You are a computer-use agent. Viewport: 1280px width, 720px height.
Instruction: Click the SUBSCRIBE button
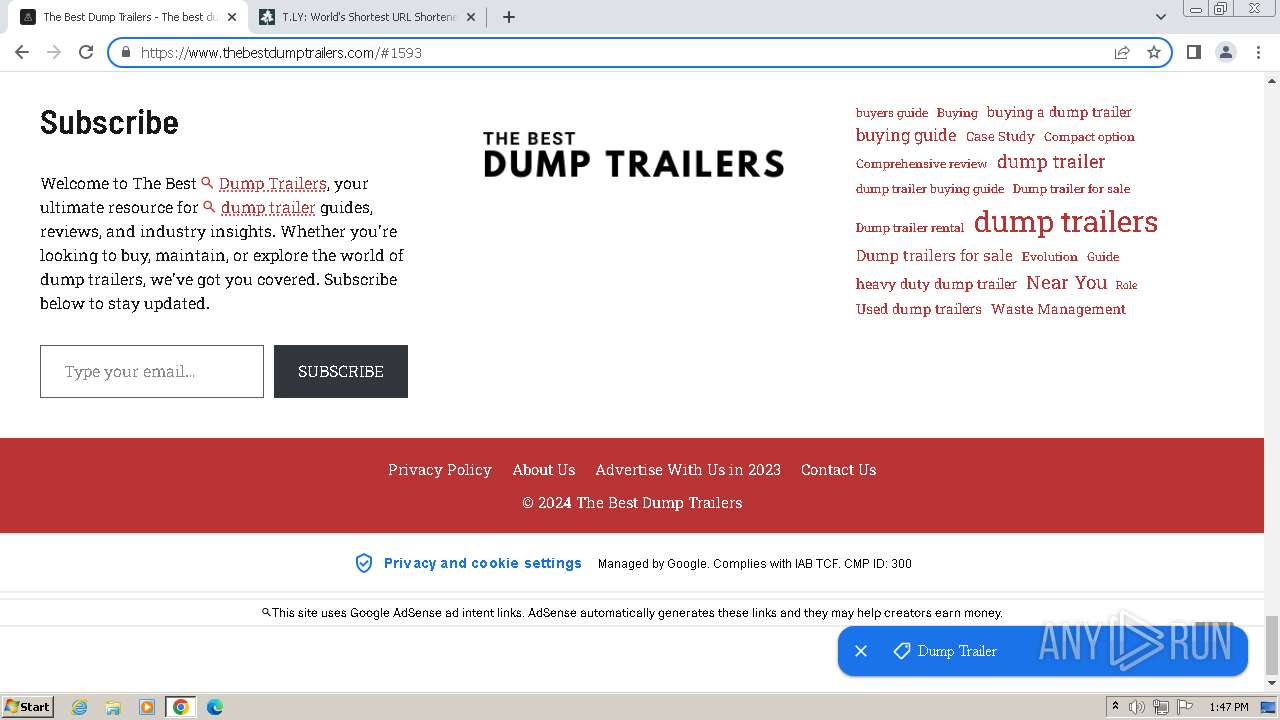click(x=341, y=371)
